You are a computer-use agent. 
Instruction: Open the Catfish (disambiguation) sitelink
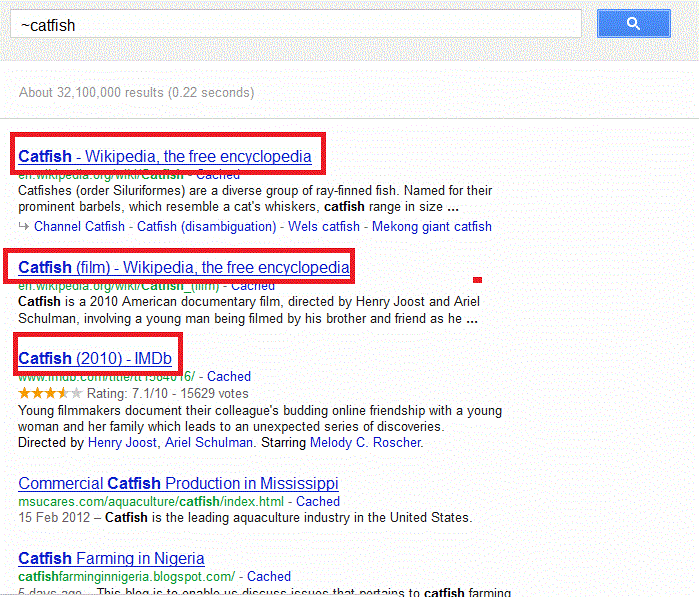click(206, 226)
